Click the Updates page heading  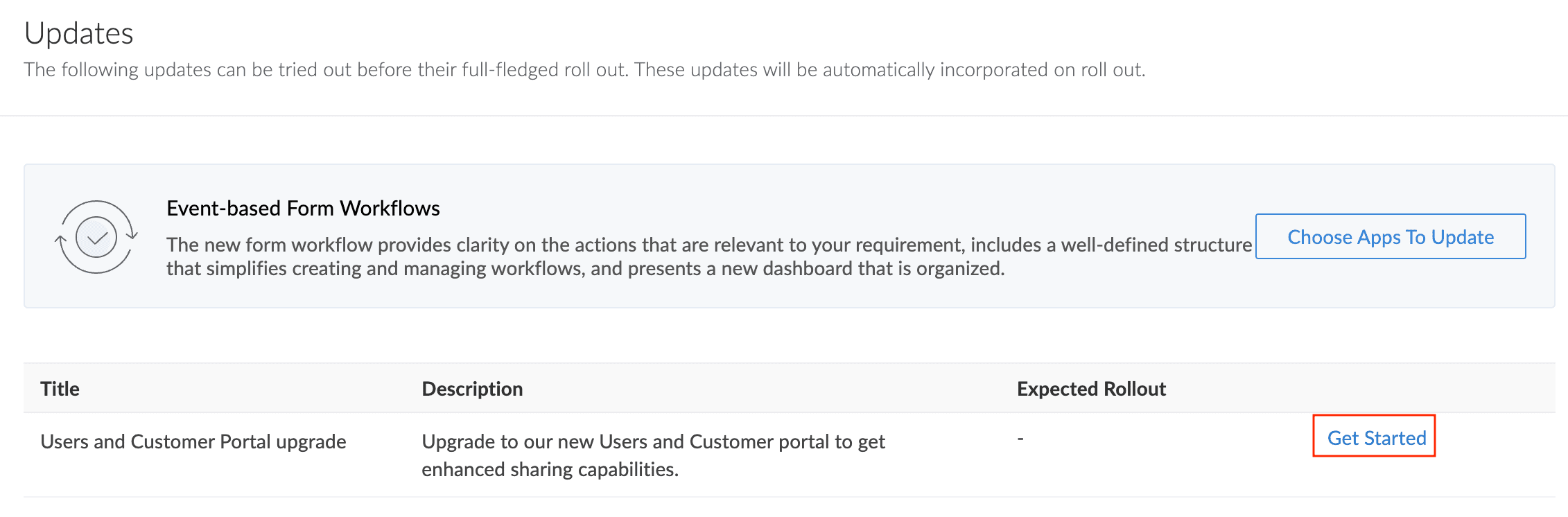click(78, 33)
